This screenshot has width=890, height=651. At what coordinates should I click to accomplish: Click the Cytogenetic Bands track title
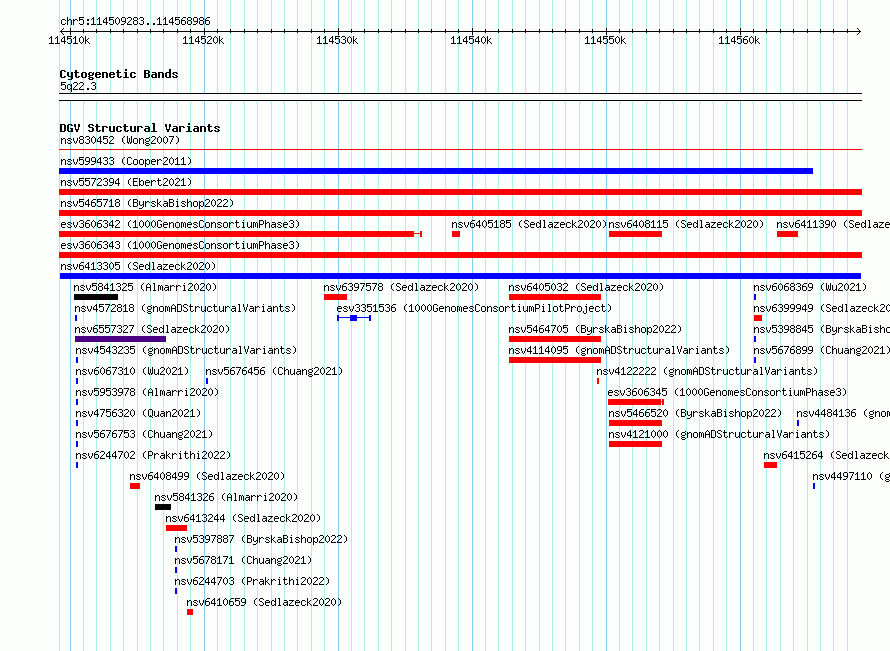(119, 74)
